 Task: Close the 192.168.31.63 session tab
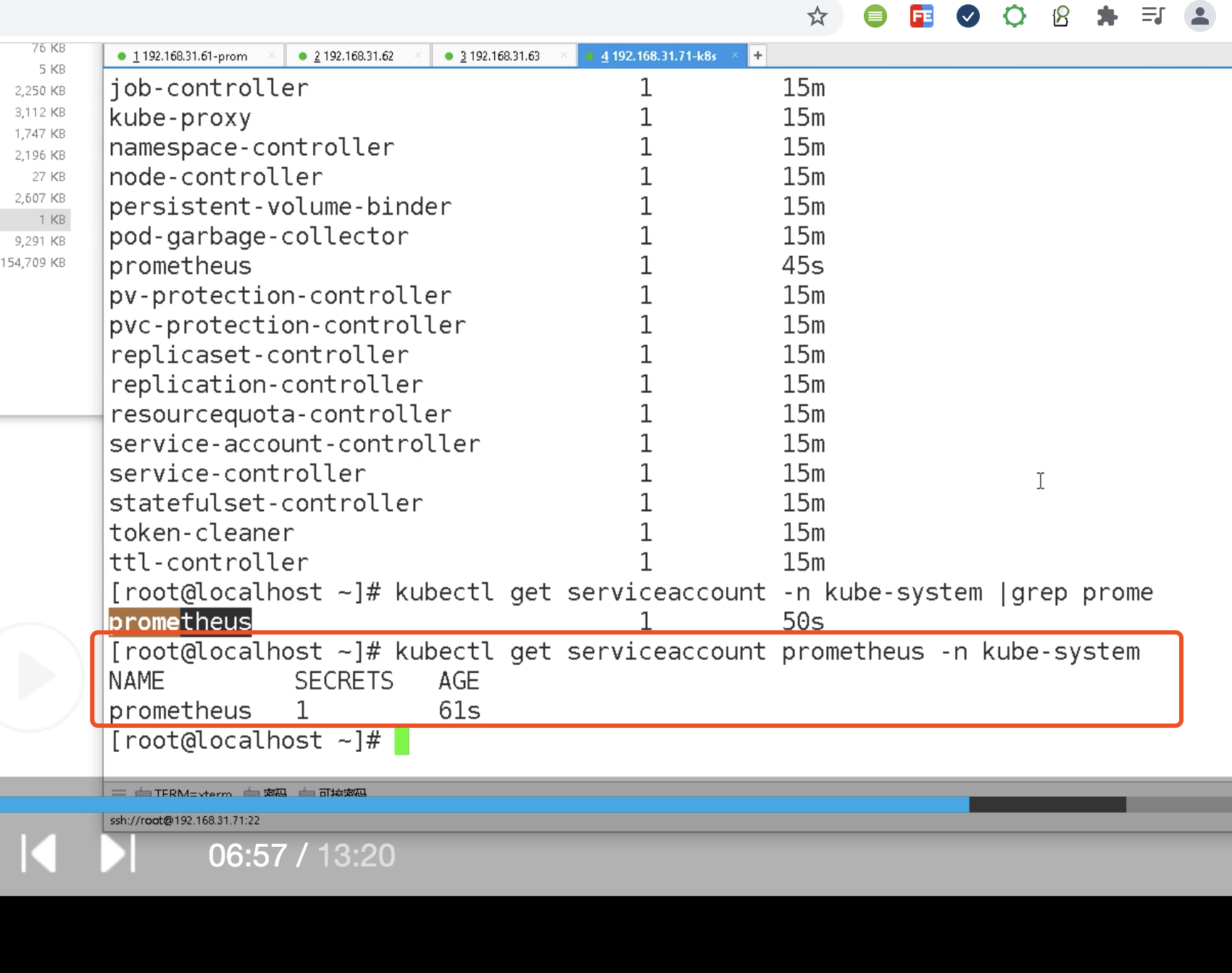[564, 55]
